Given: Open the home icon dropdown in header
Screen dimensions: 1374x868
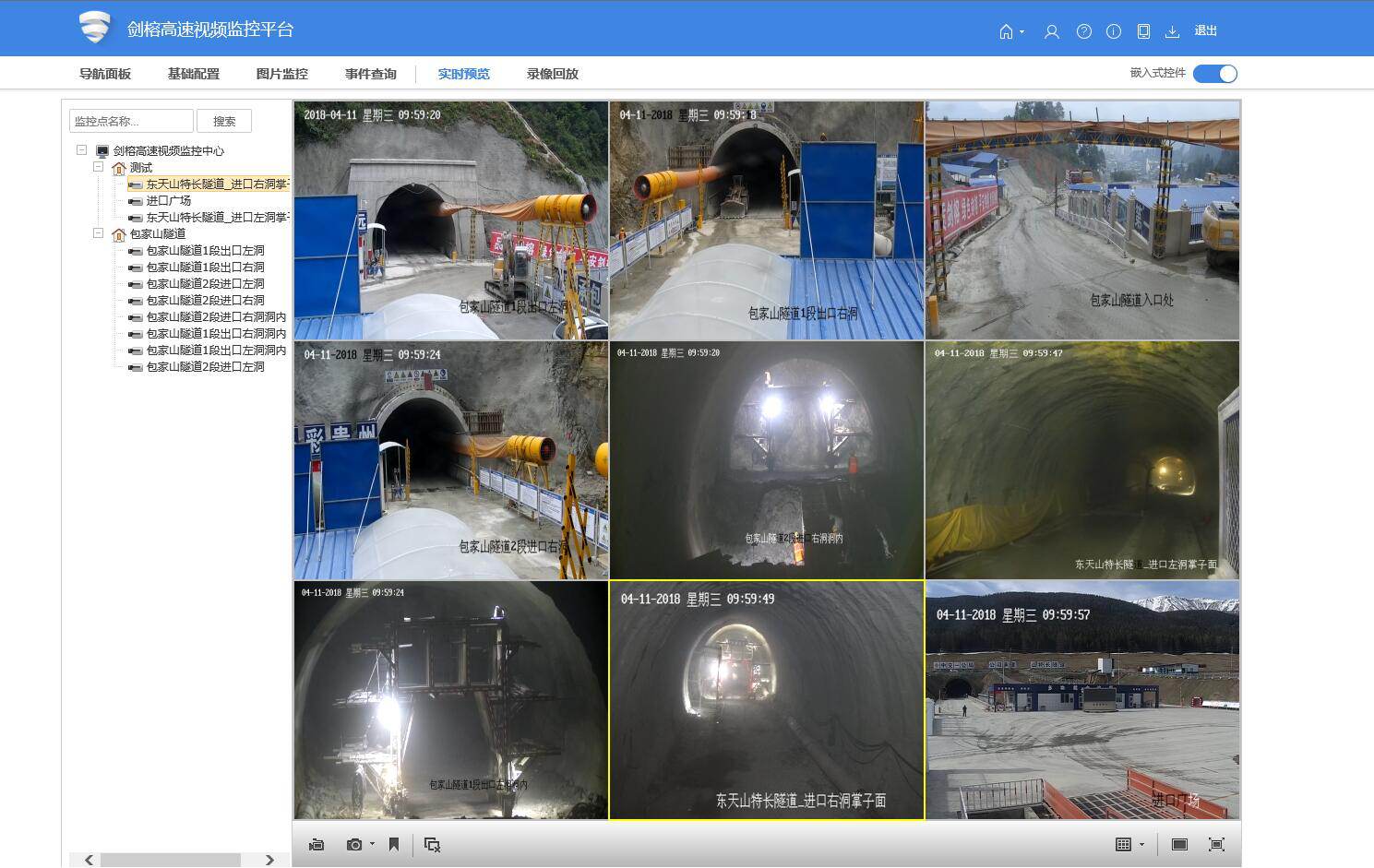Looking at the screenshot, I should 1010,31.
